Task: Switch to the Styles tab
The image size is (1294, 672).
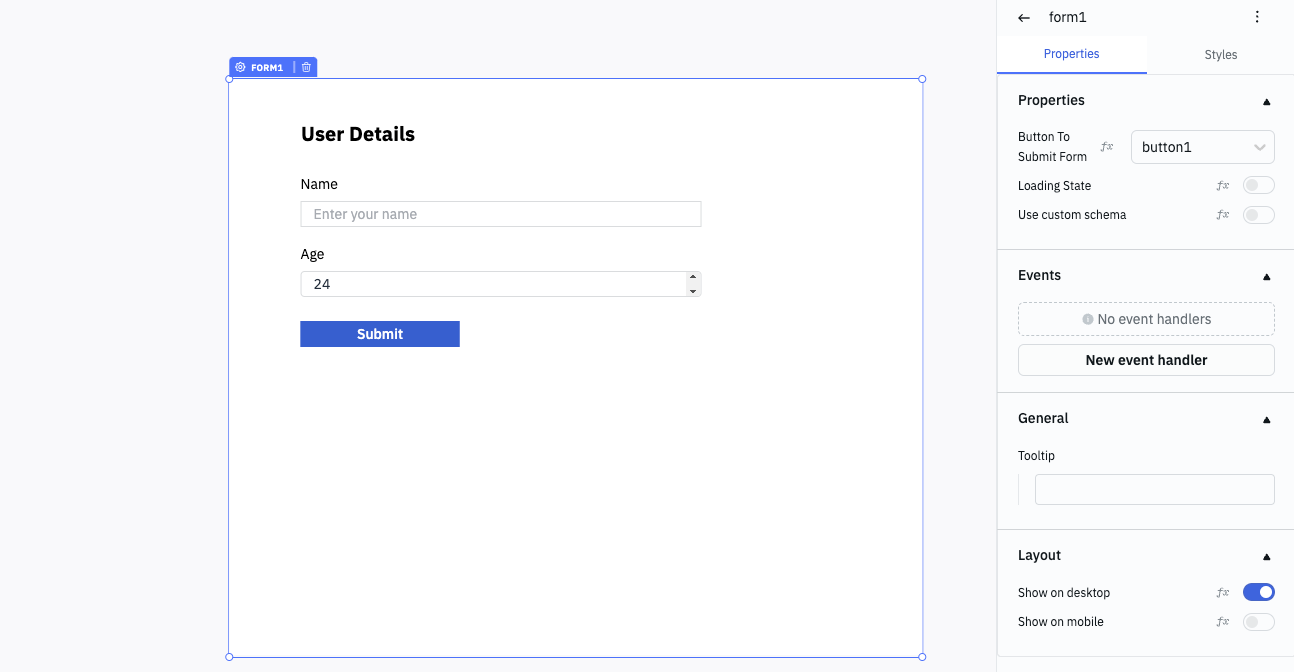Action: tap(1220, 55)
